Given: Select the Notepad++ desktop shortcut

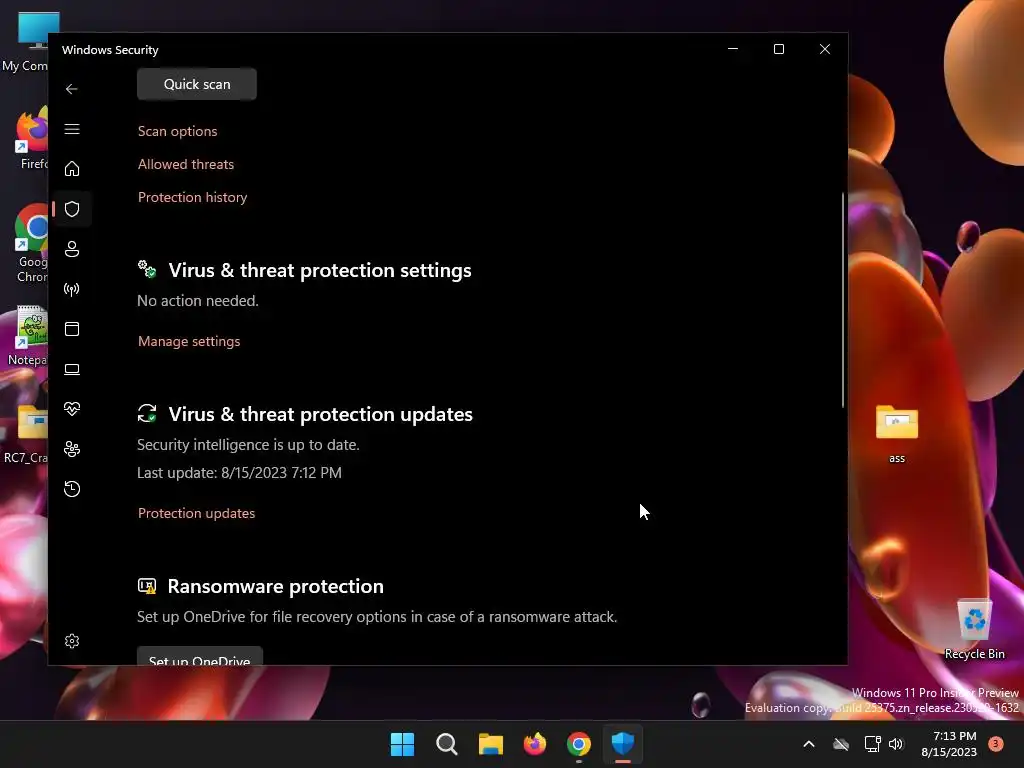Looking at the screenshot, I should pos(26,336).
